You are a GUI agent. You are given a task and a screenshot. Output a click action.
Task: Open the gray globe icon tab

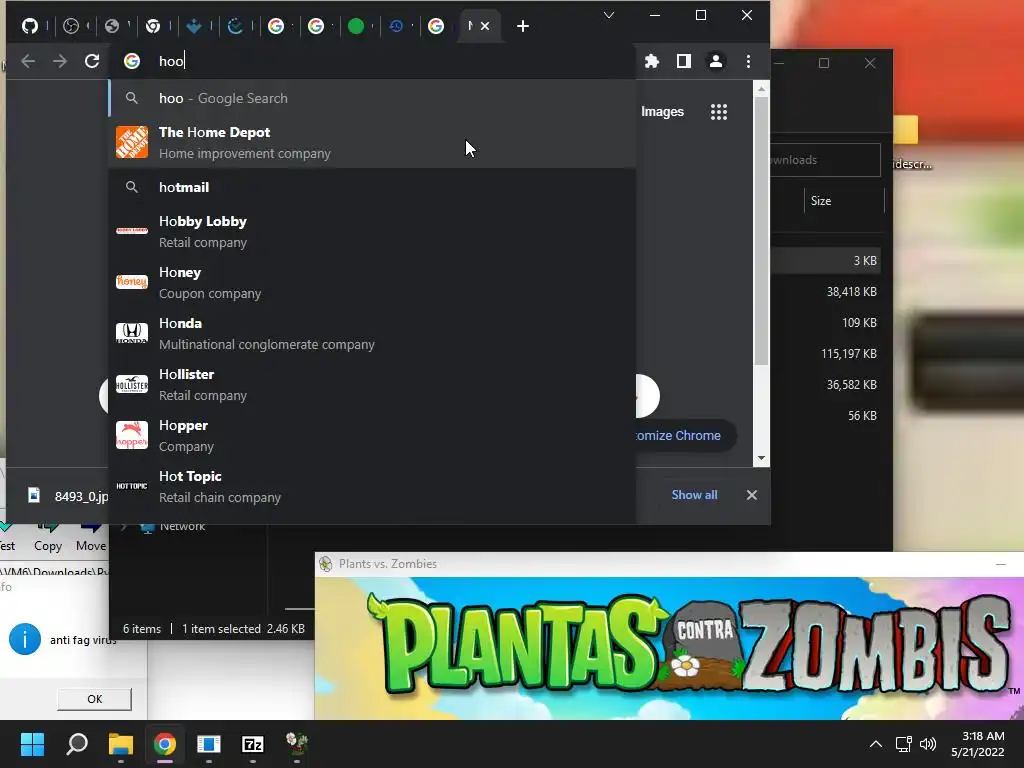point(112,26)
